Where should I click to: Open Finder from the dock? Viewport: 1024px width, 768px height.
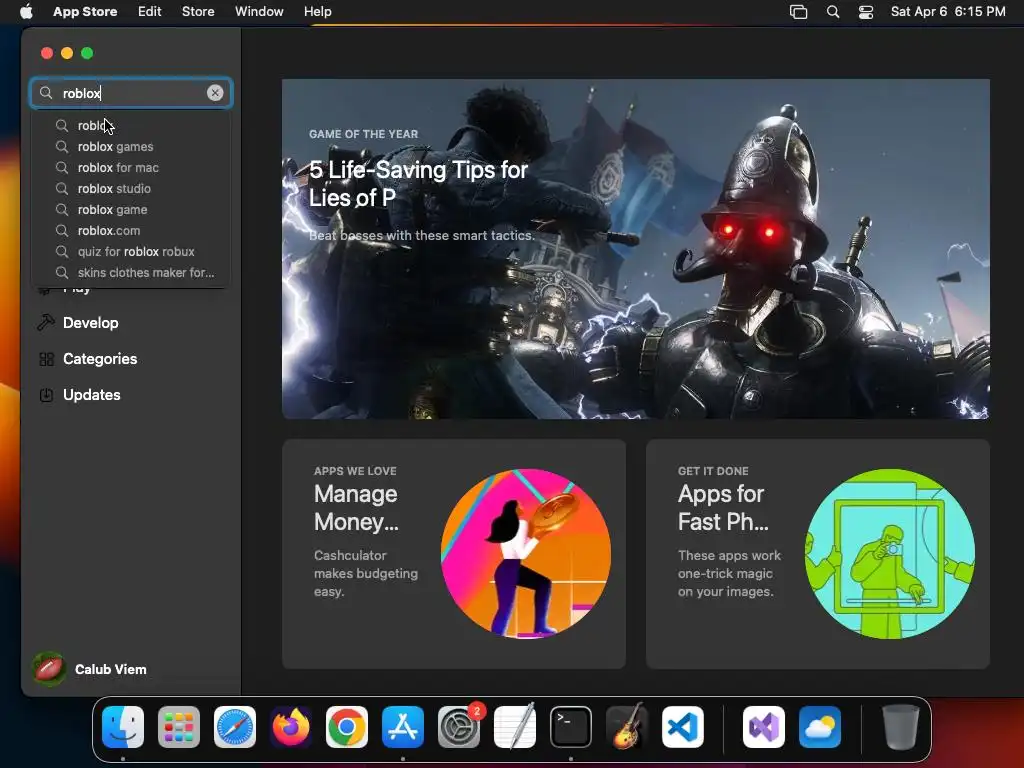click(123, 727)
